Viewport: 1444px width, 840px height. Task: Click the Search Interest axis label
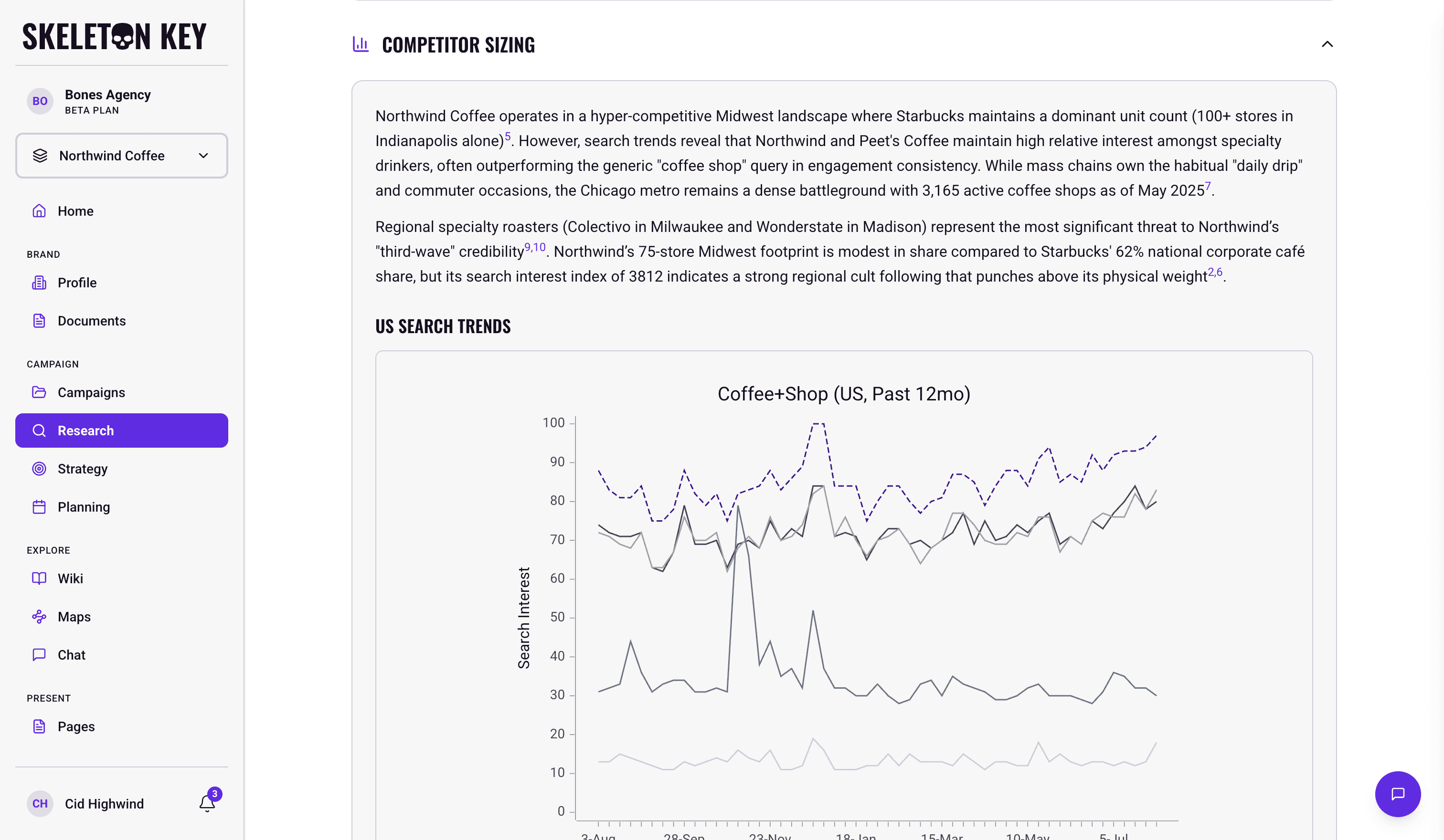click(x=524, y=618)
